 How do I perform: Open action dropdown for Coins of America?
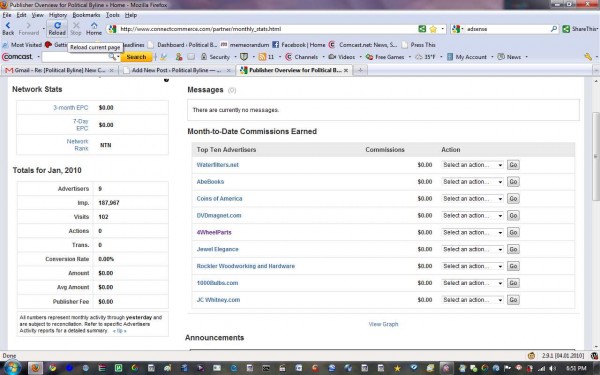click(x=473, y=199)
